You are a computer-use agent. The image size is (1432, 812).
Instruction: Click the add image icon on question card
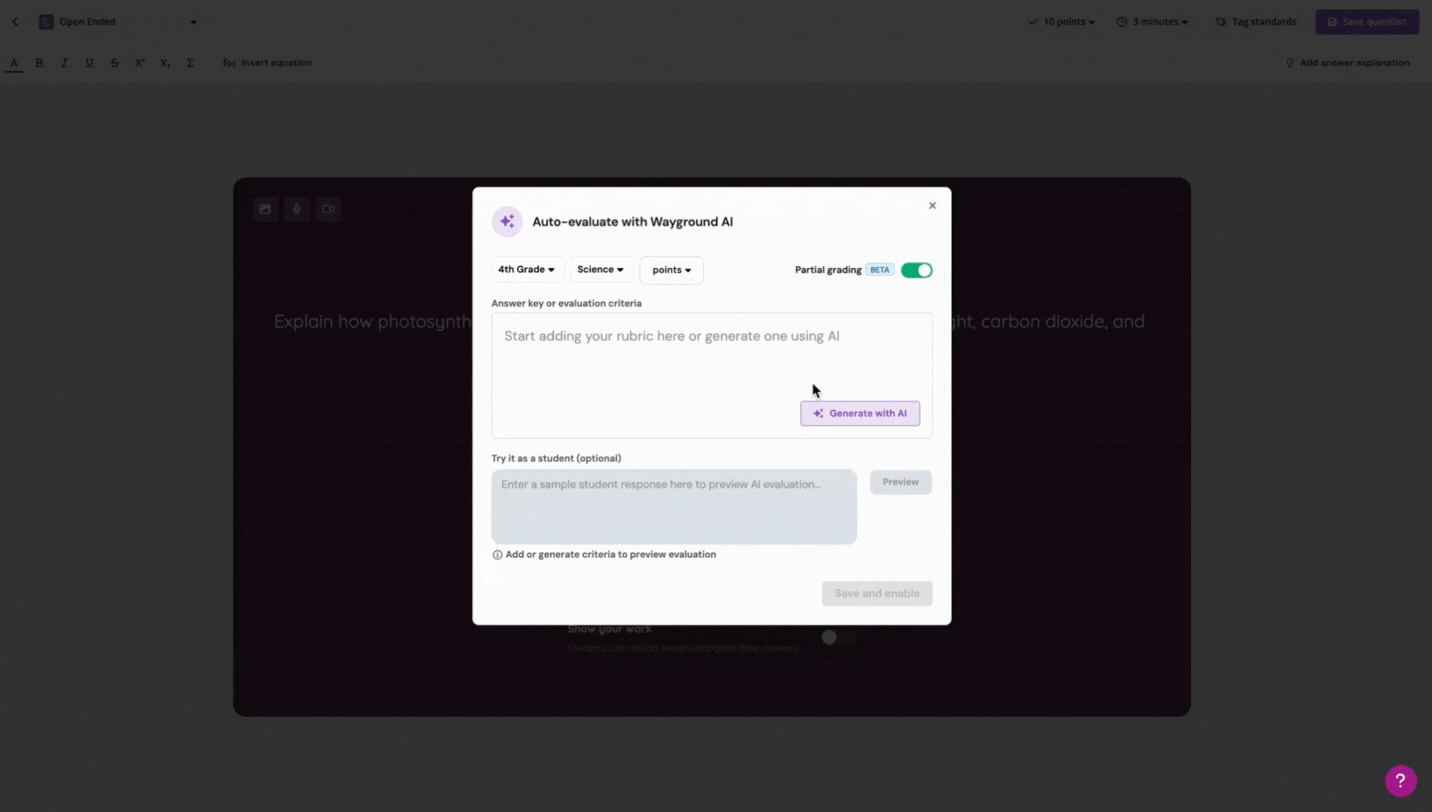265,209
